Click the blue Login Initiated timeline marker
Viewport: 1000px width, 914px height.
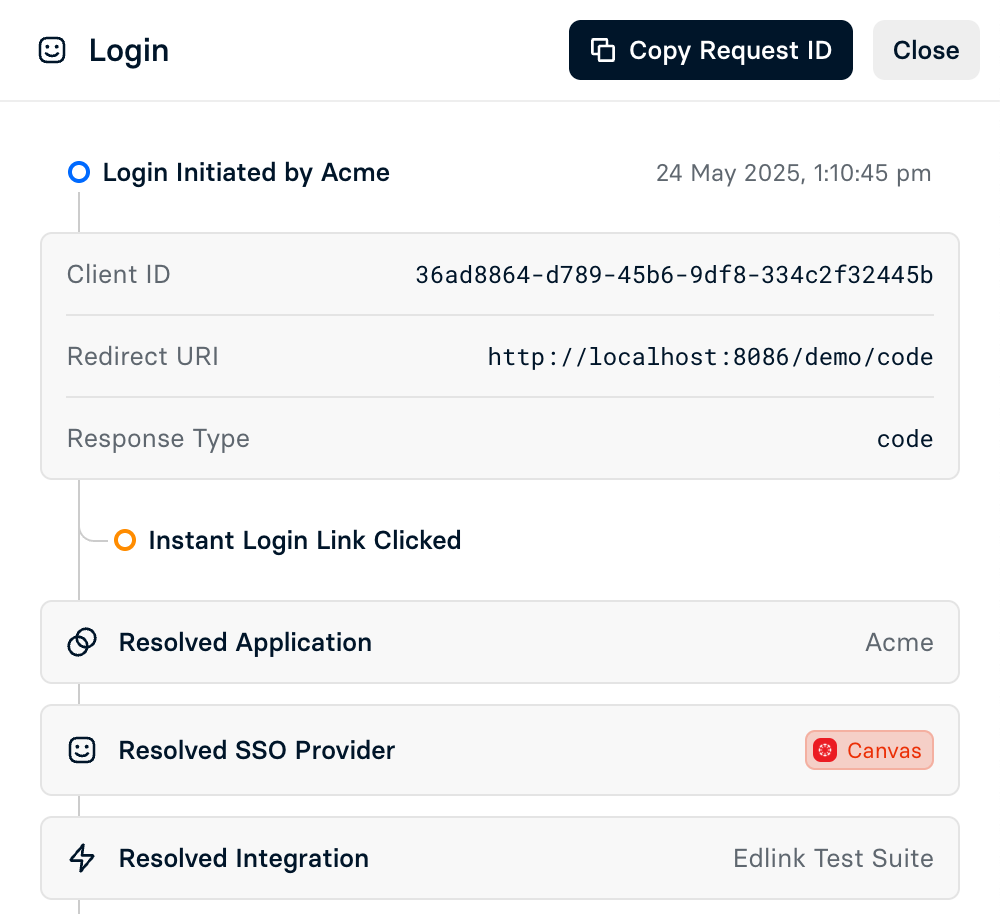(x=79, y=172)
